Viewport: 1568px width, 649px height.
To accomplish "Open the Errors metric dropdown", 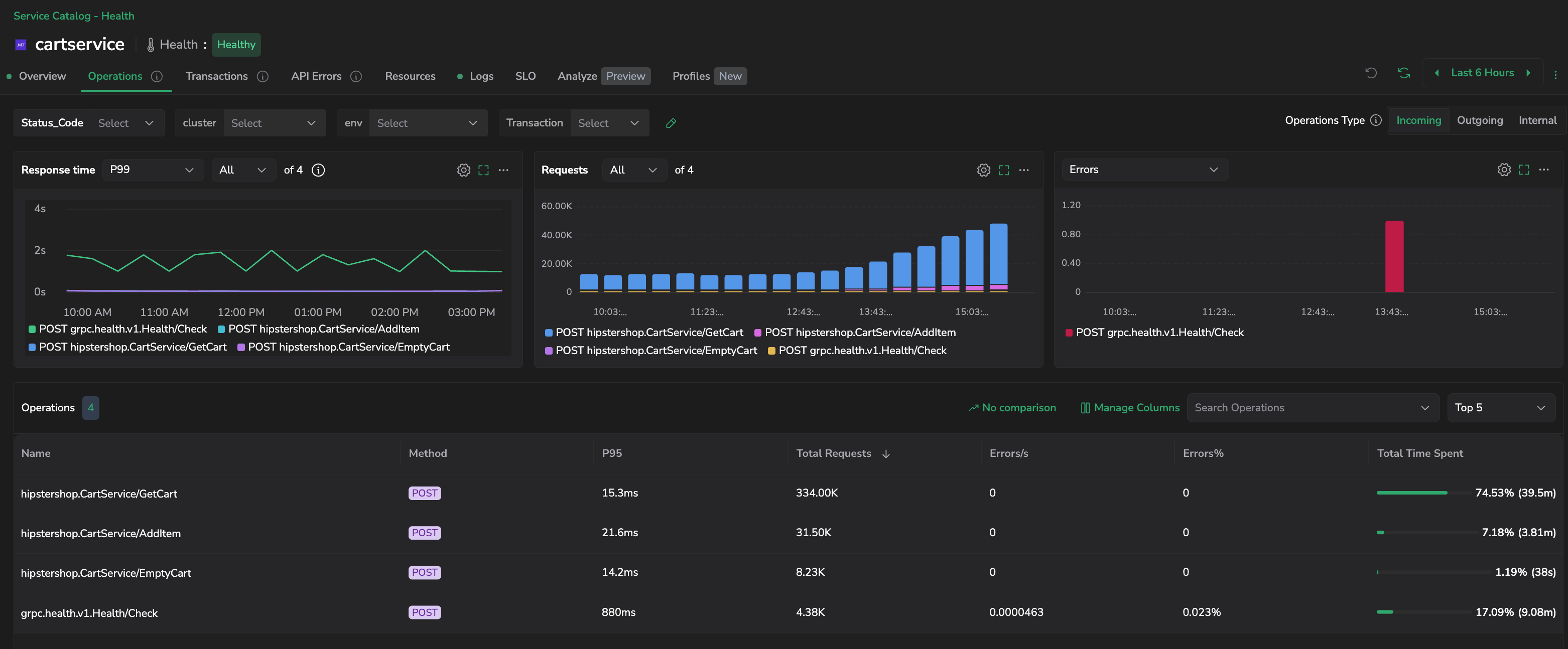I will pyautogui.click(x=1145, y=169).
